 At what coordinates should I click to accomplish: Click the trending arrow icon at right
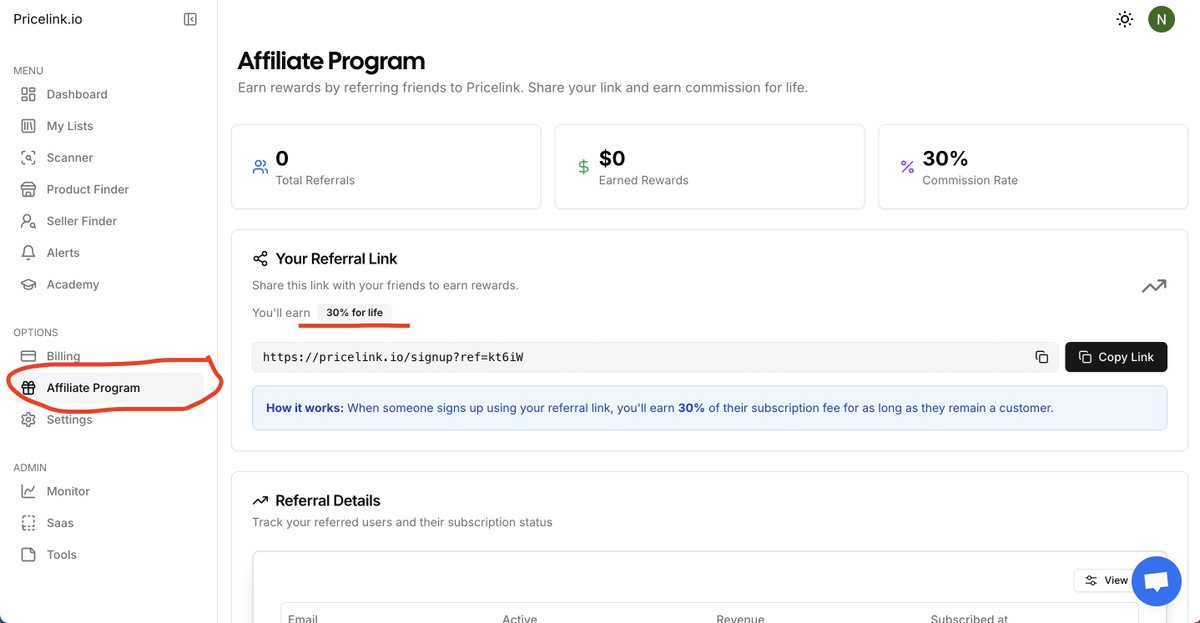[1154, 286]
